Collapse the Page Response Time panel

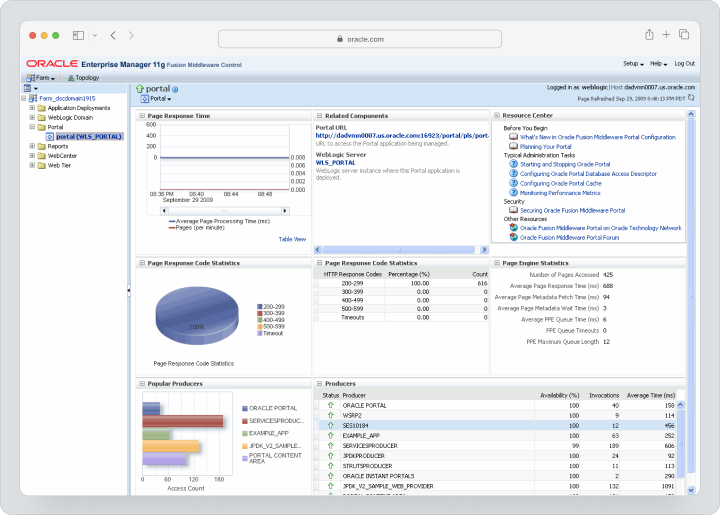click(x=142, y=116)
